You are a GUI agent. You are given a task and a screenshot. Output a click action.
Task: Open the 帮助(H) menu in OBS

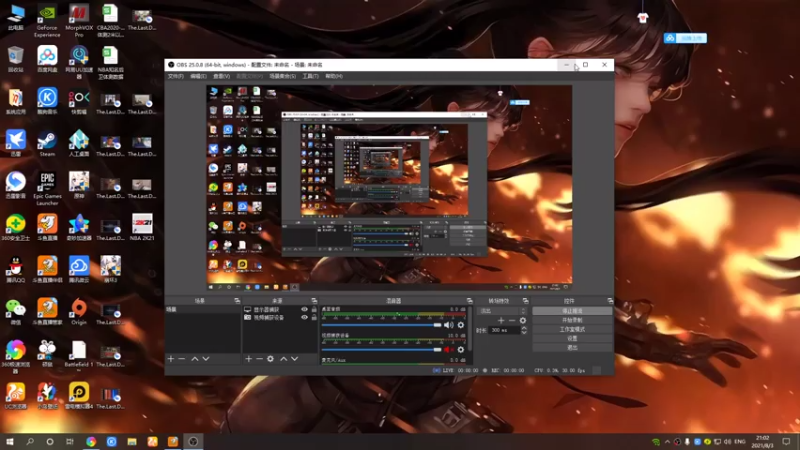[334, 76]
